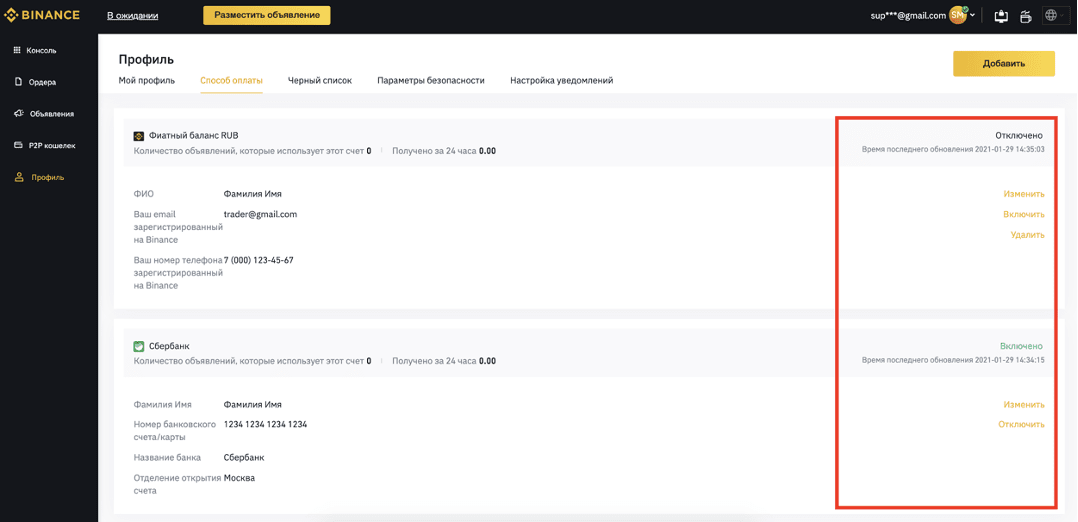Click the Ордера document icon
The width and height of the screenshot is (1078, 522).
click(x=19, y=82)
